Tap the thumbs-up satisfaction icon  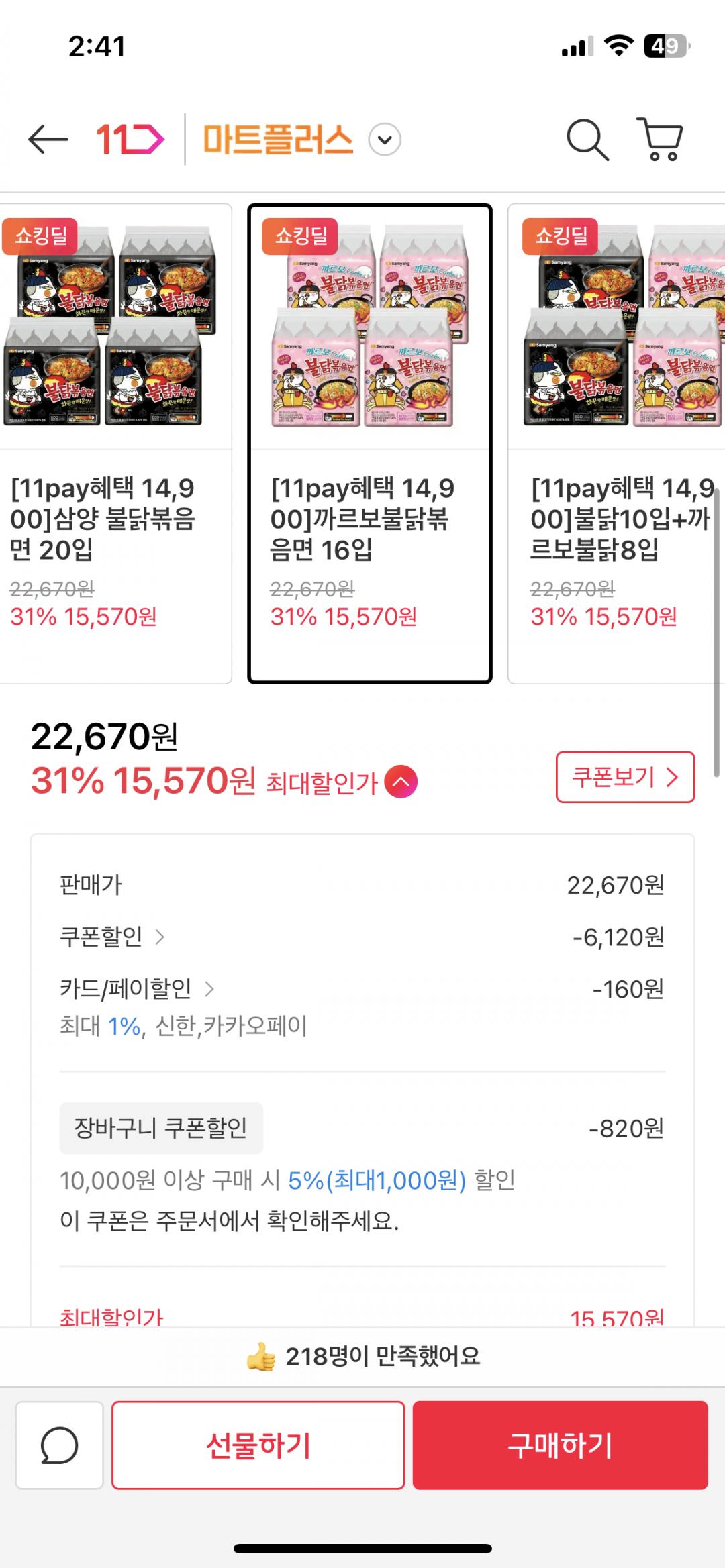pos(260,1357)
